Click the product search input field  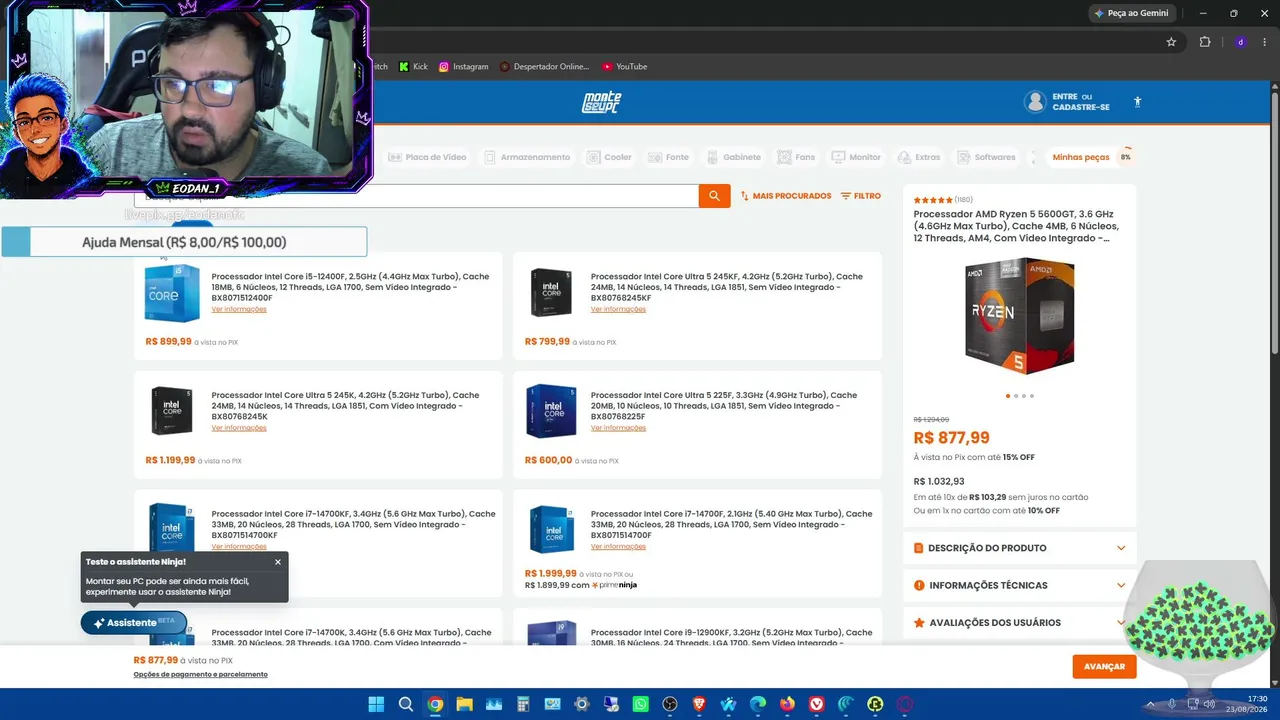[x=416, y=196]
